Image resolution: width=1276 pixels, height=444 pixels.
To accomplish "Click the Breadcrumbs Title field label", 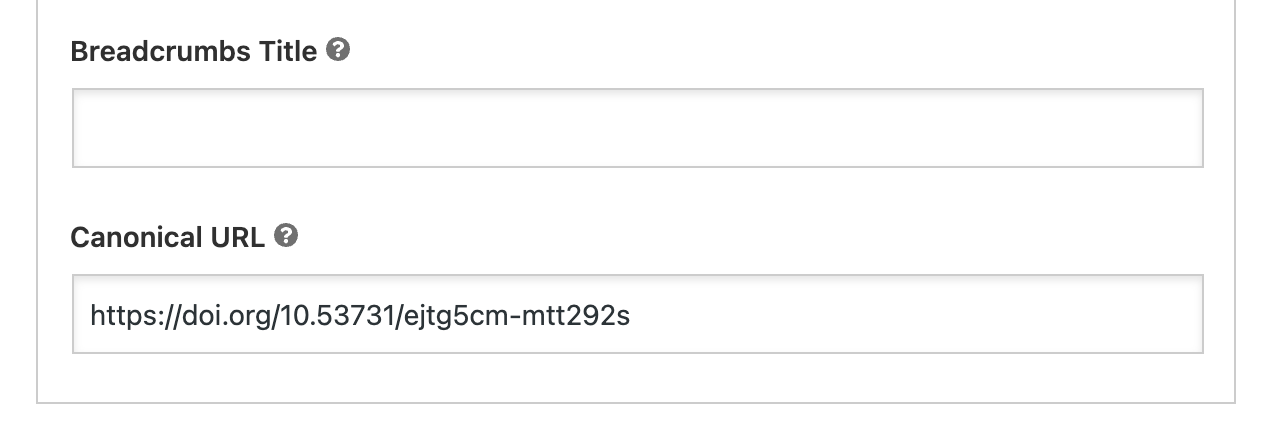I will [193, 51].
